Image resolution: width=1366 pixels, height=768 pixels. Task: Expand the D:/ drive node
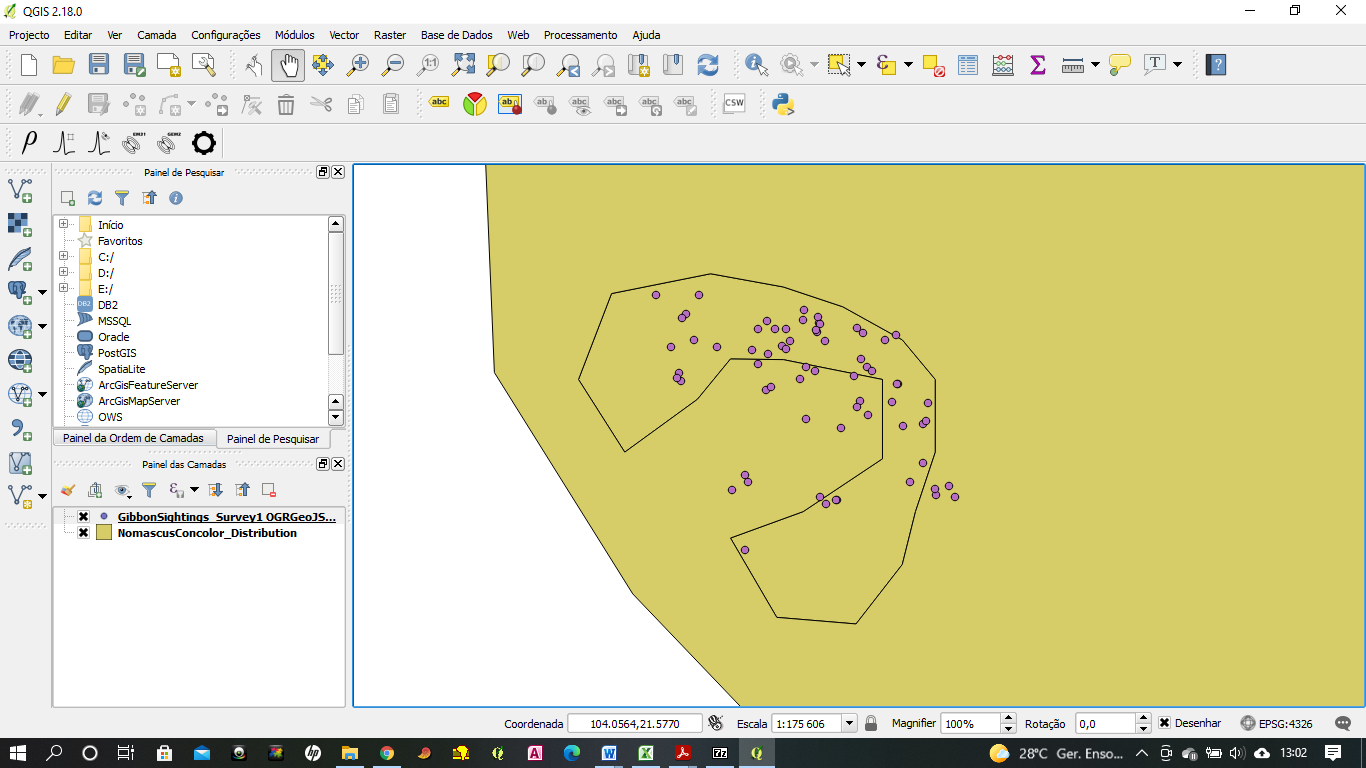[x=64, y=273]
